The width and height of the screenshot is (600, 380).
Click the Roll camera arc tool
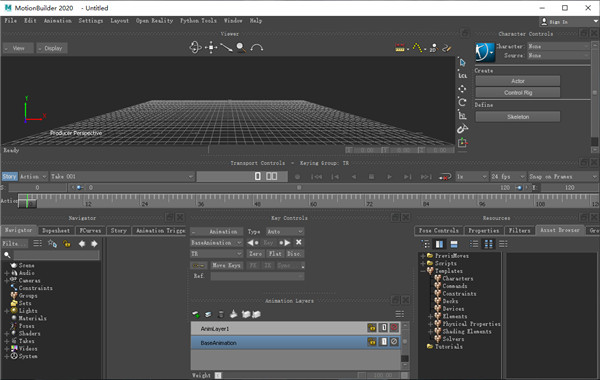point(257,48)
